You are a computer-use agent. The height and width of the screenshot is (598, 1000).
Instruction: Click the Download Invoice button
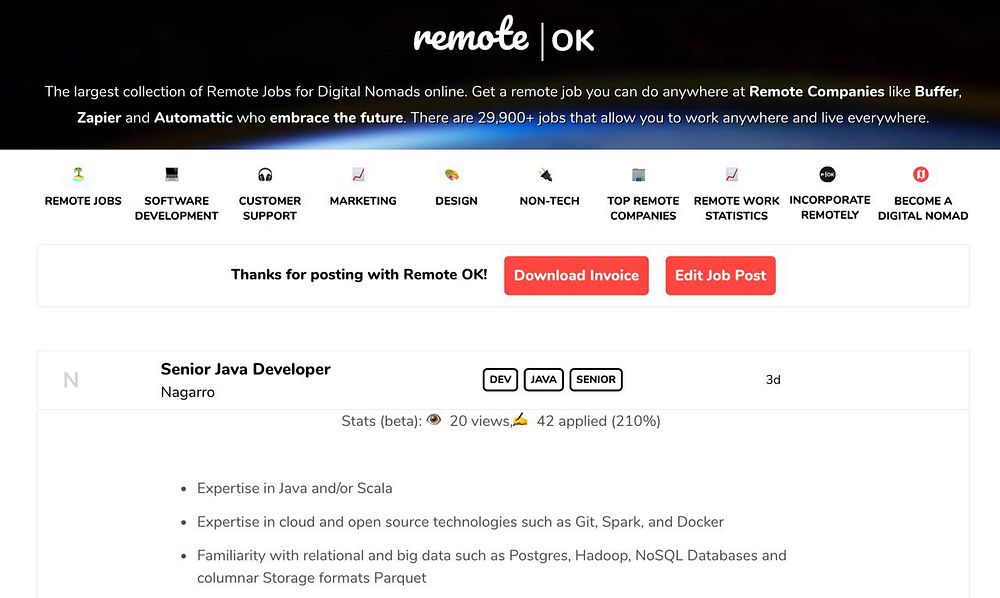pos(576,275)
